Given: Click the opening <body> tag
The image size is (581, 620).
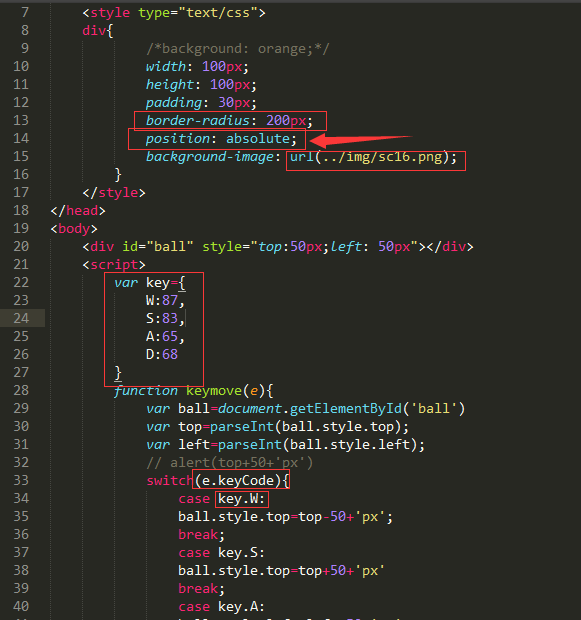Looking at the screenshot, I should coord(74,229).
